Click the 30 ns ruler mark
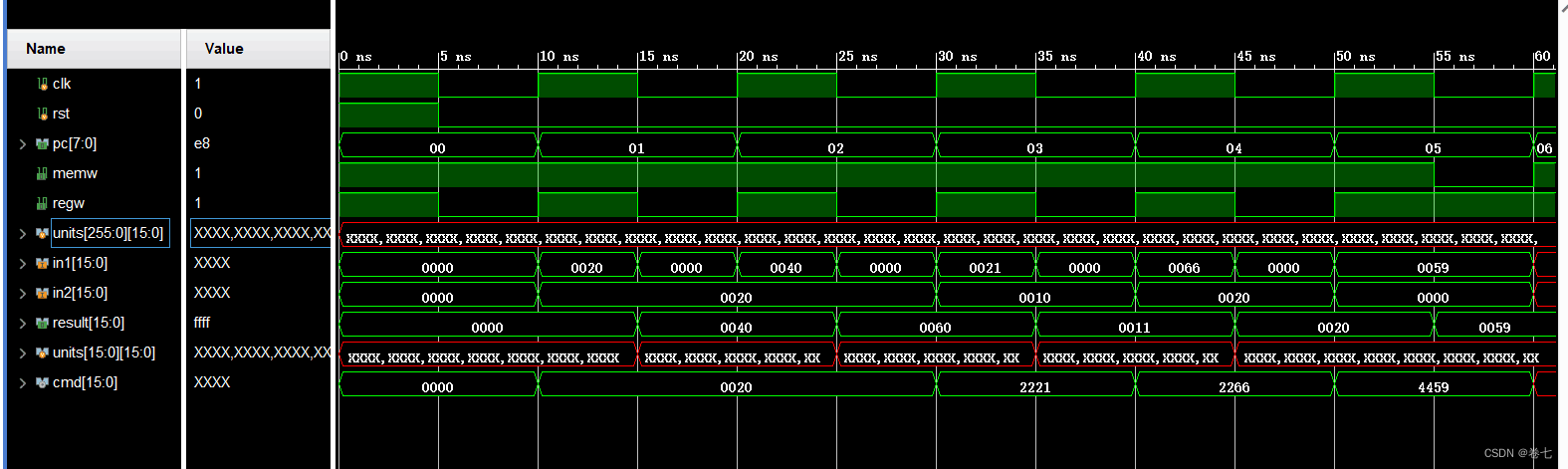 pos(957,57)
